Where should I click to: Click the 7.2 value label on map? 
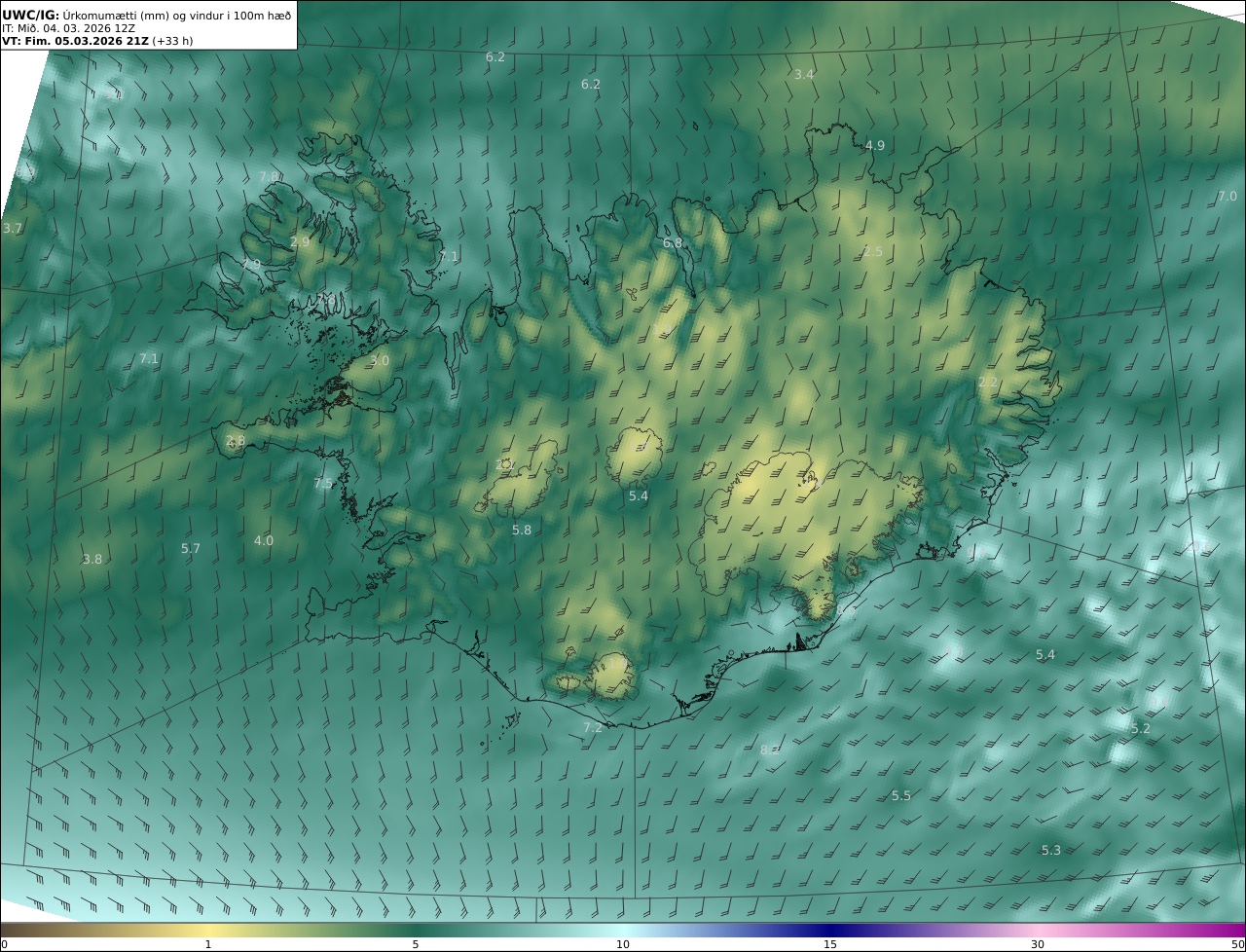(593, 728)
